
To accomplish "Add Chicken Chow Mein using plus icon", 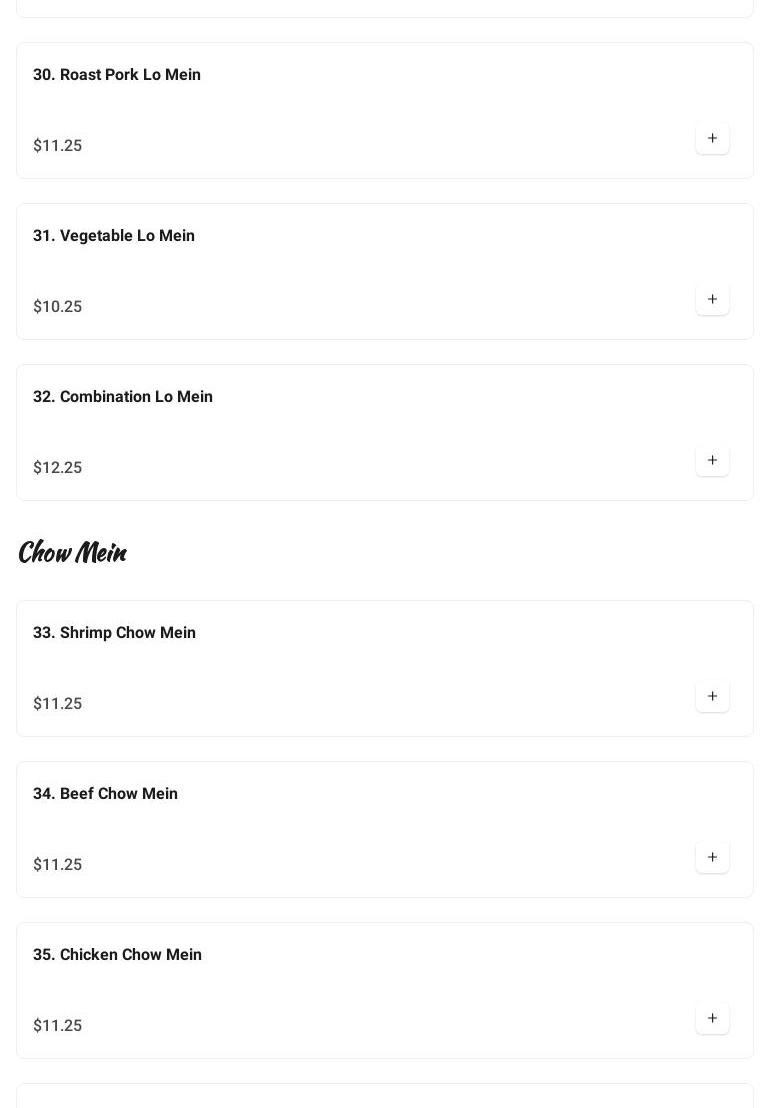I will coord(712,1018).
